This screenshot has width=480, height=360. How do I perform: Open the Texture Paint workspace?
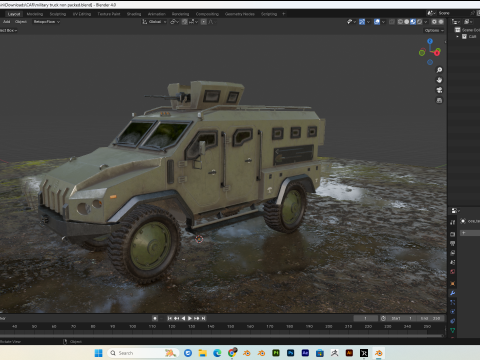(109, 14)
